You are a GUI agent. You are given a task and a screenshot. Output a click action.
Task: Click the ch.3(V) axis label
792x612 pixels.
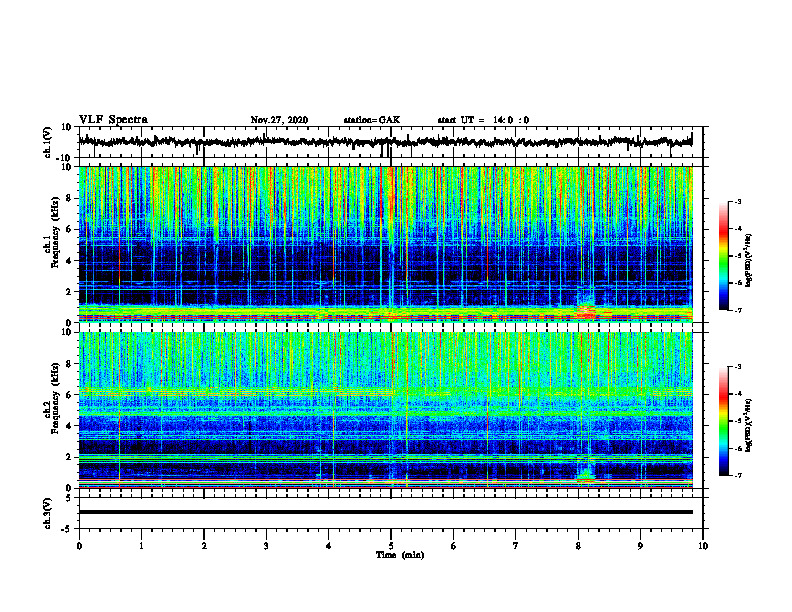tap(48, 514)
